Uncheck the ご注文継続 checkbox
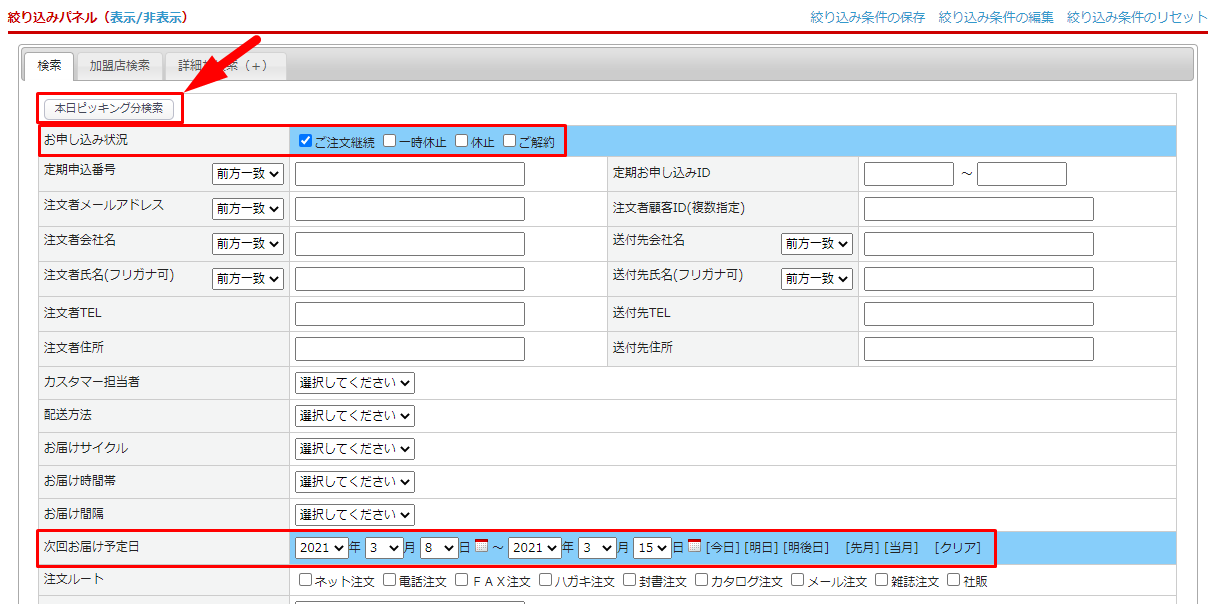Viewport: 1213px width, 604px height. pos(306,141)
